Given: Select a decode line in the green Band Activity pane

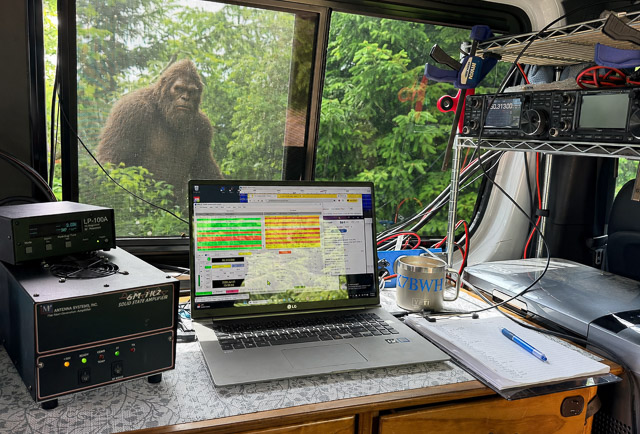Looking at the screenshot, I should tap(229, 234).
